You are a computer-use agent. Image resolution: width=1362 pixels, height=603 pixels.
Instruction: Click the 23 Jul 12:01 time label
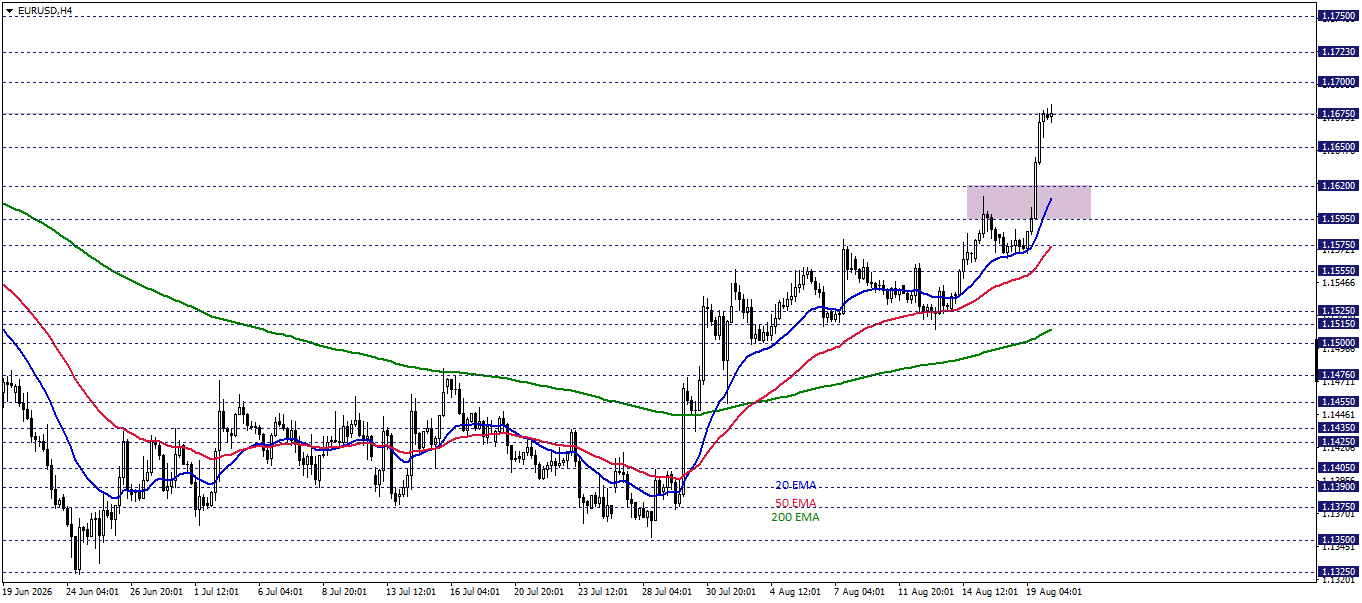click(605, 592)
